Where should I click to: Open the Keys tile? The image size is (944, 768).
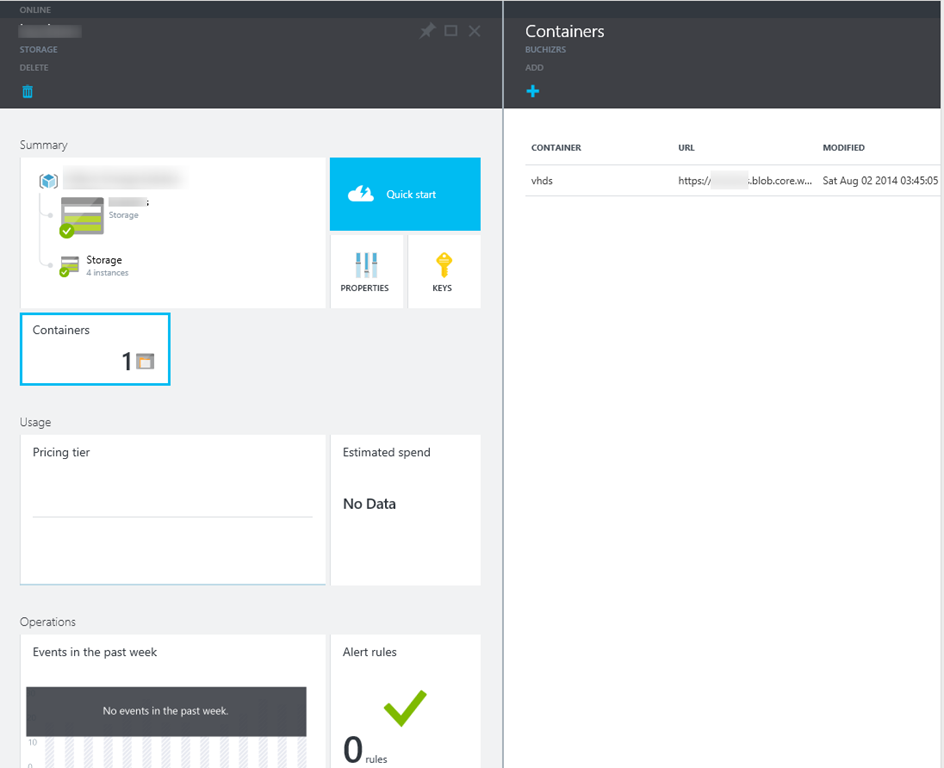[444, 271]
